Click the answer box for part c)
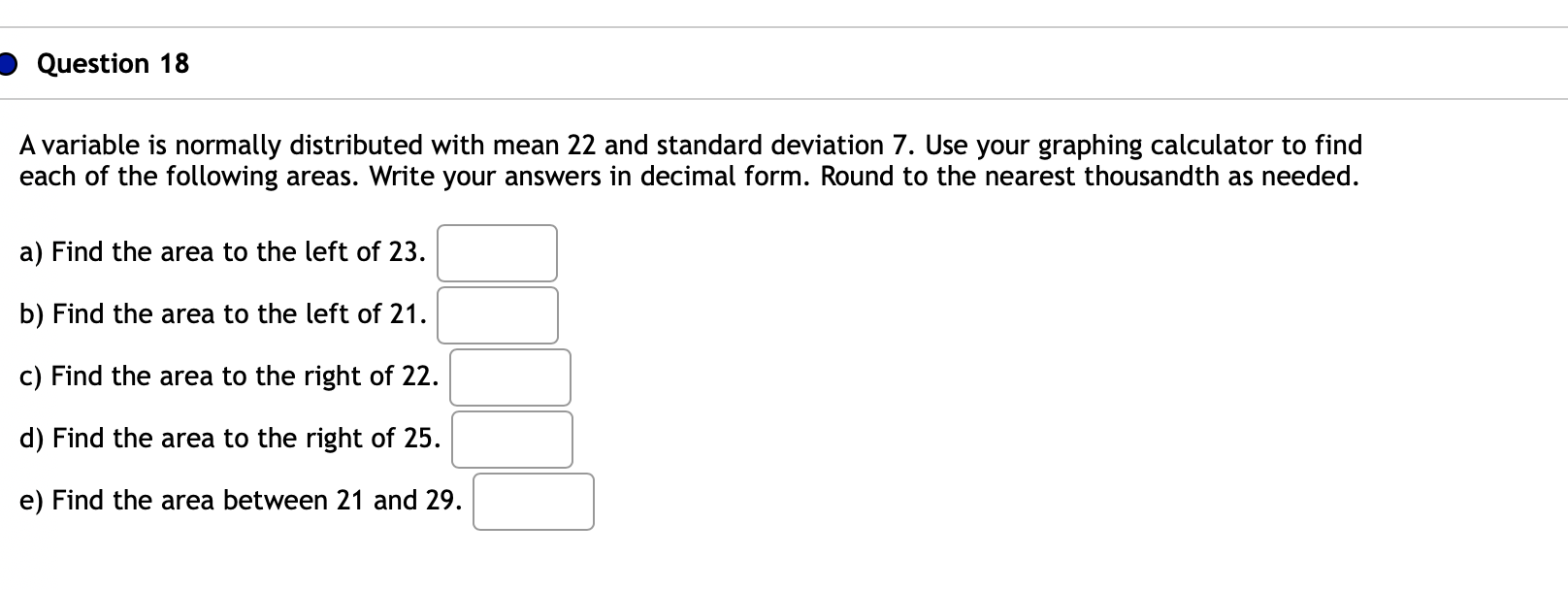Screen dimensions: 1568x590 [509, 377]
